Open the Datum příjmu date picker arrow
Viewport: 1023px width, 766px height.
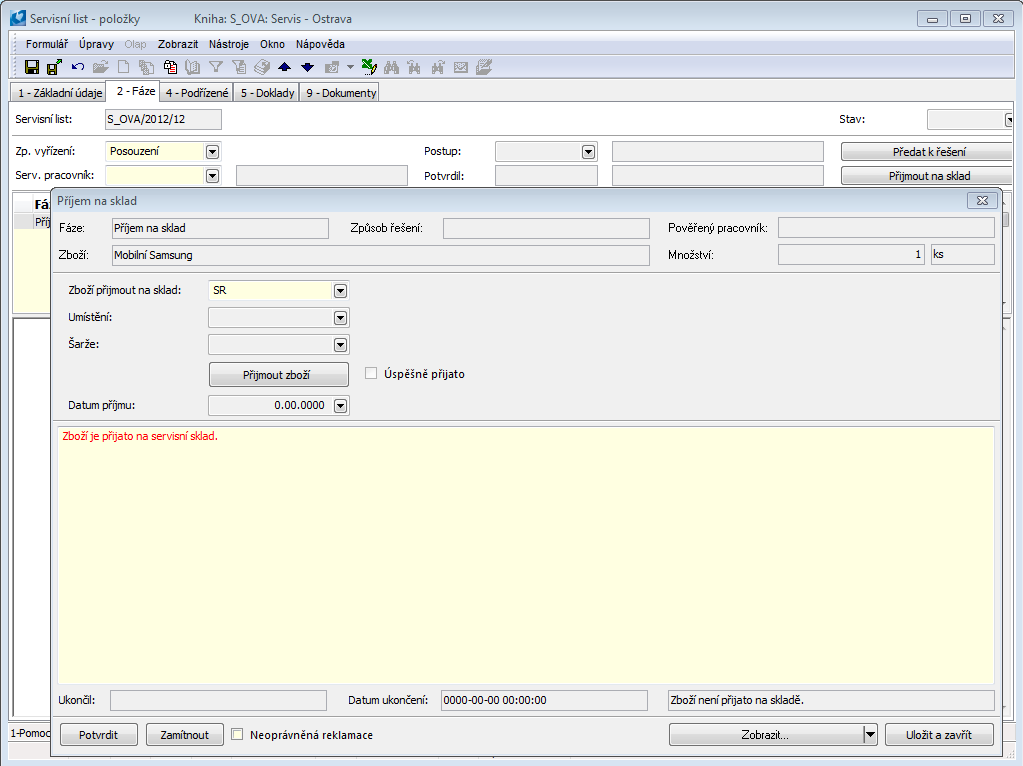coord(340,406)
